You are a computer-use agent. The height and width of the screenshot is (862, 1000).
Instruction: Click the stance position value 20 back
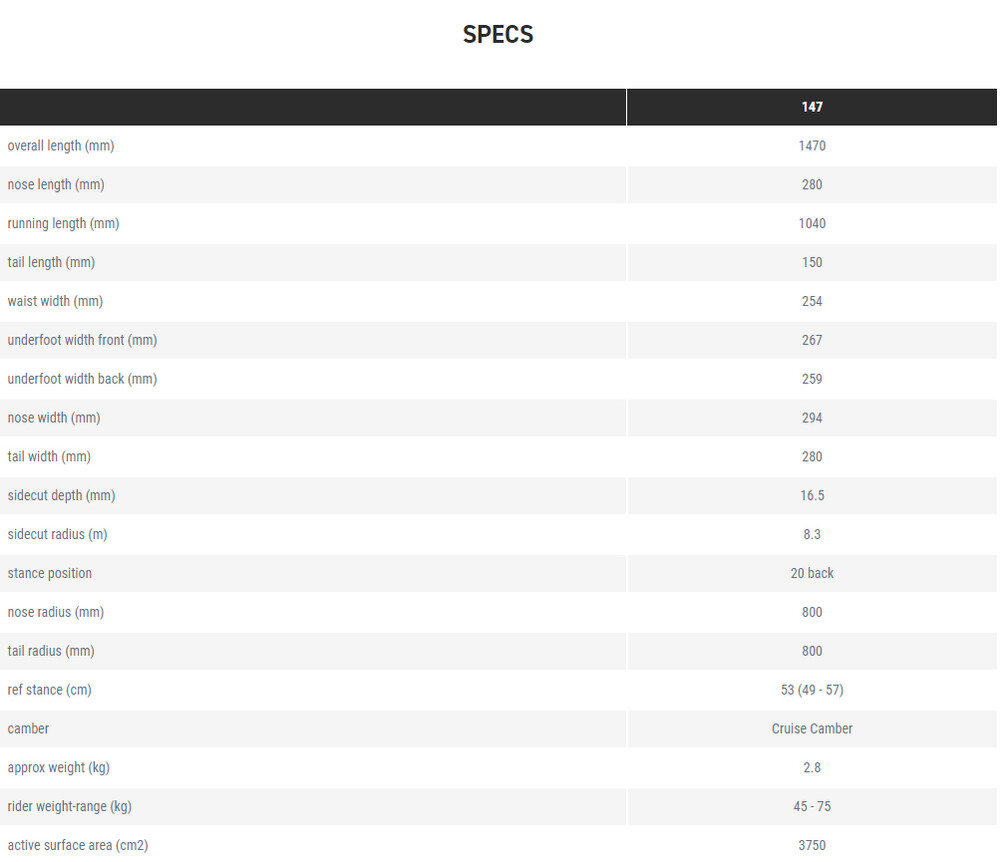[x=812, y=574]
